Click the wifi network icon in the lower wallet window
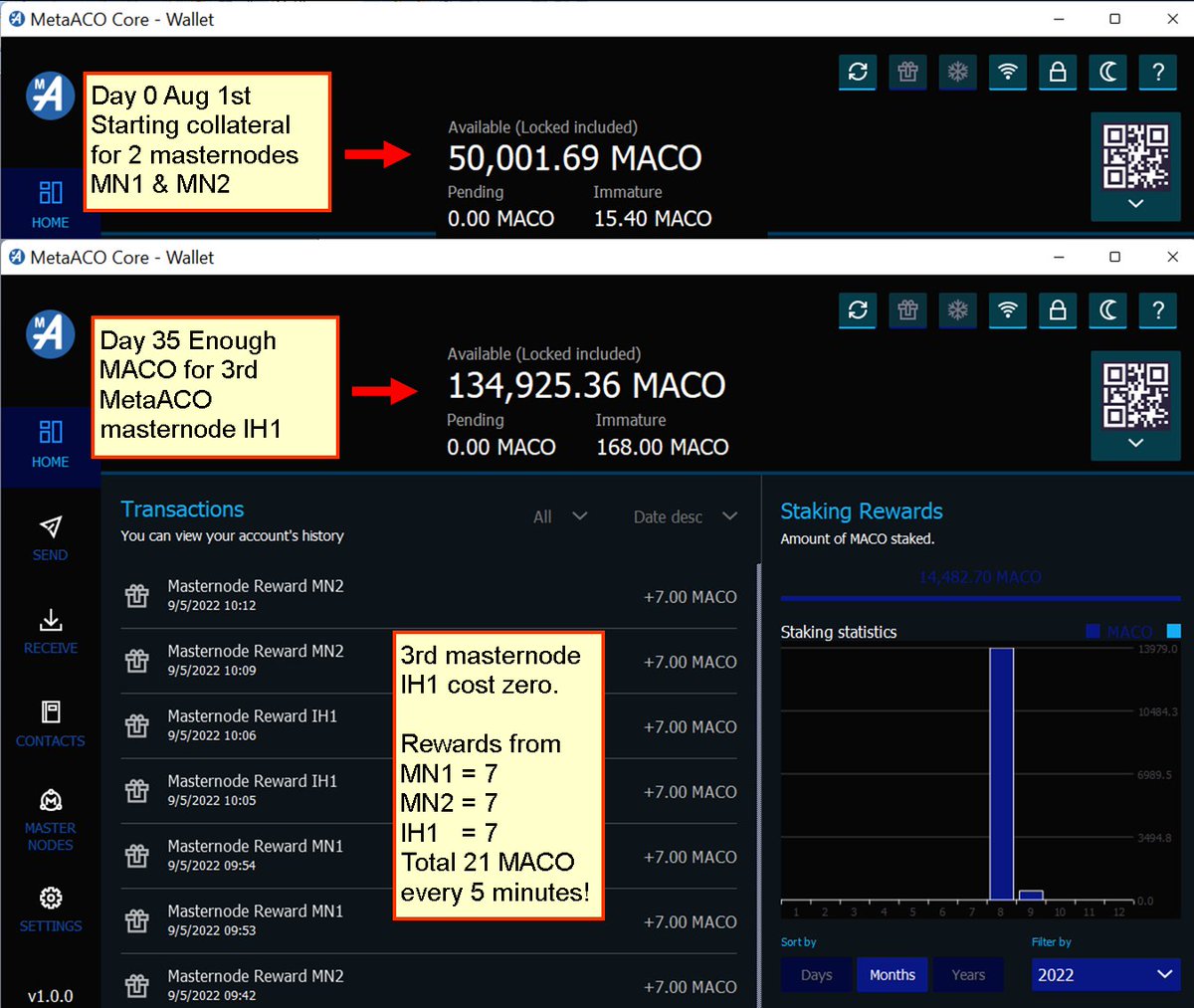Image resolution: width=1194 pixels, height=1008 pixels. (1008, 310)
